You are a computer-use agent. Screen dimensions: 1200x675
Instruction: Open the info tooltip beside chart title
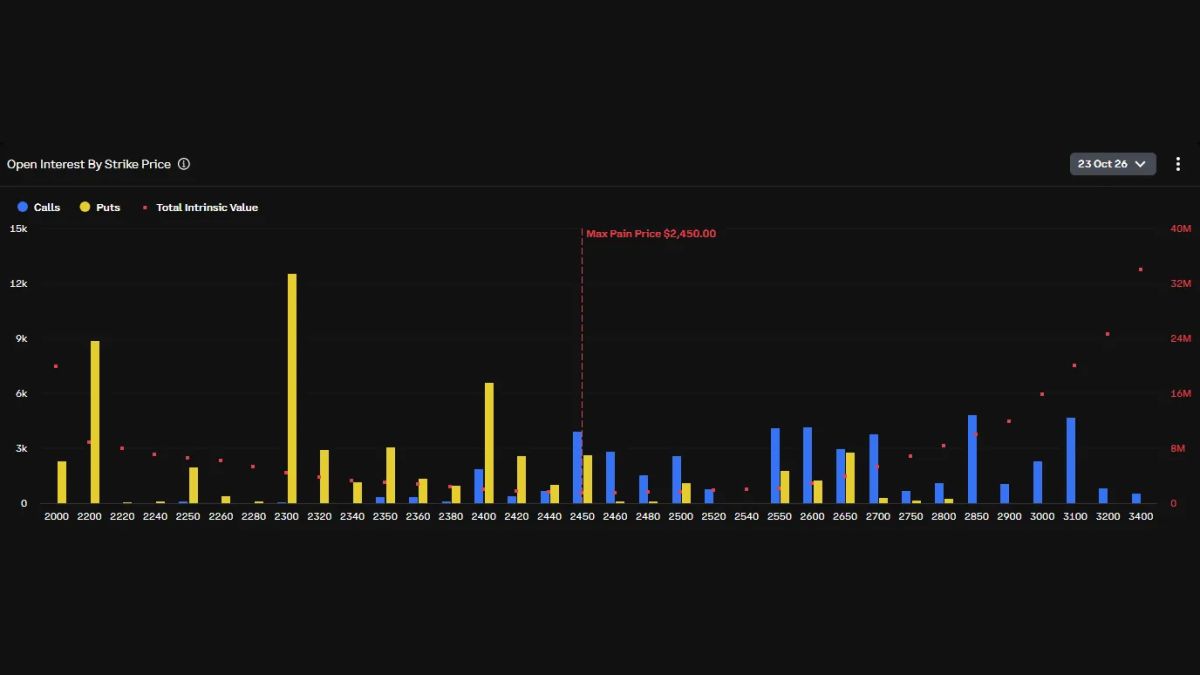pyautogui.click(x=184, y=164)
